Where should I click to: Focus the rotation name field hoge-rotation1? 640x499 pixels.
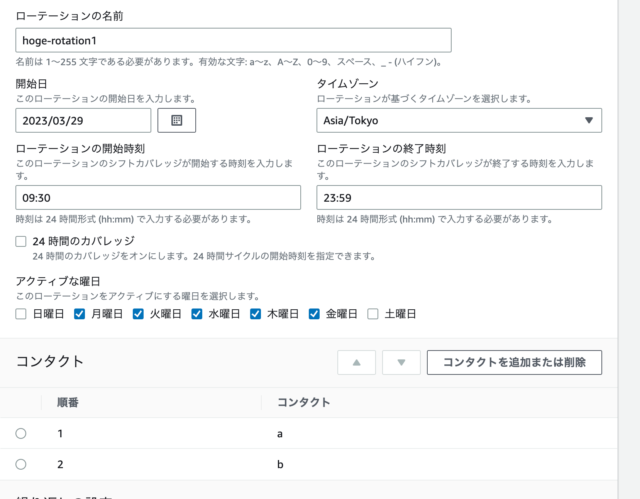[233, 40]
